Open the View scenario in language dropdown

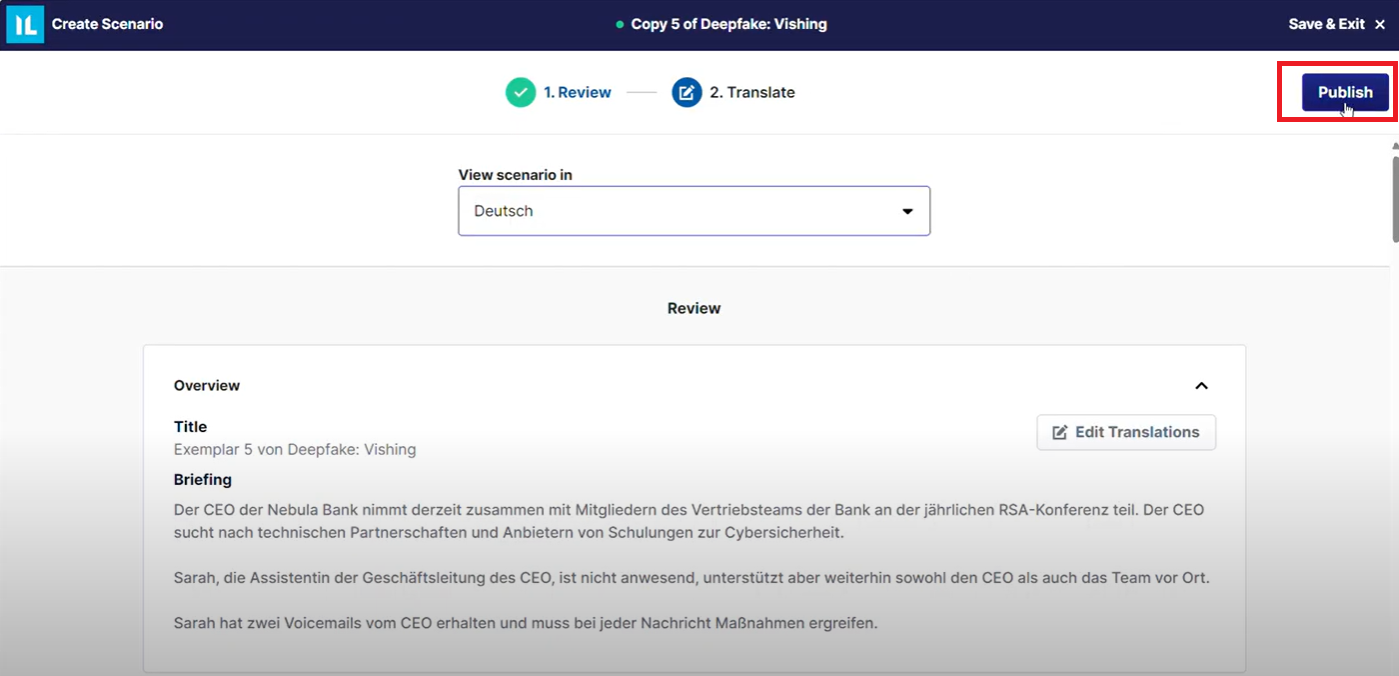tap(693, 211)
